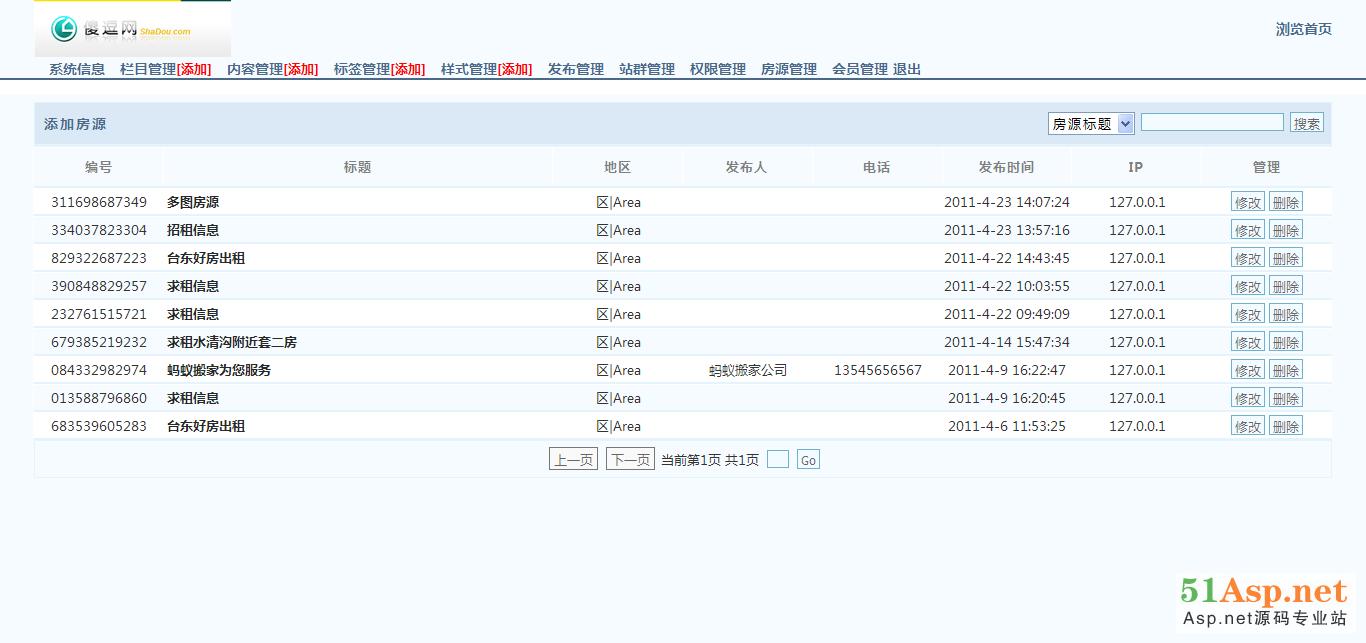Click the page number input box
Screen dimensions: 1366x643
point(778,460)
